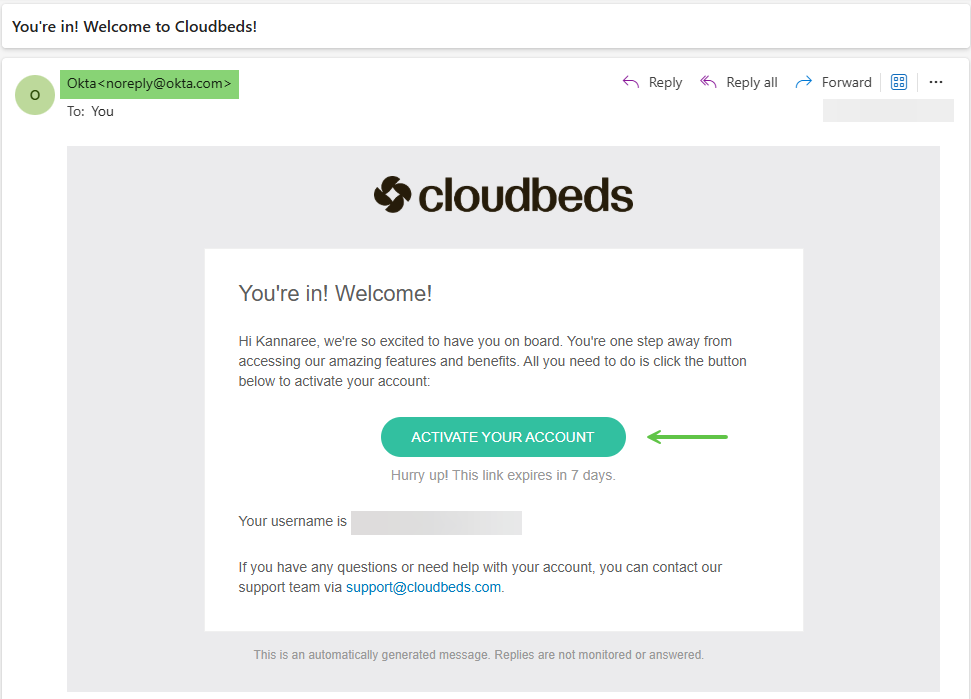Click the blurred username field
This screenshot has height=699, width=971.
[436, 522]
